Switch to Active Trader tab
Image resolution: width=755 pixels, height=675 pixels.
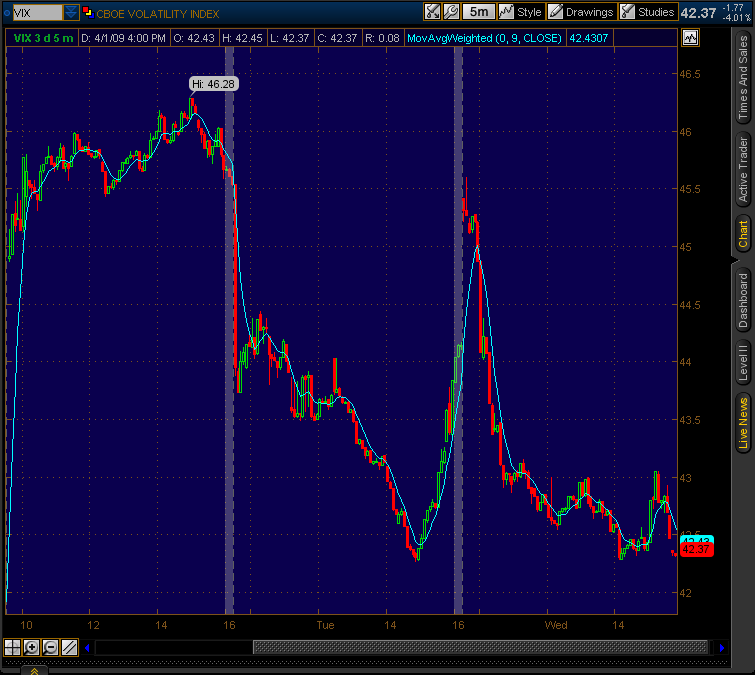pyautogui.click(x=742, y=169)
